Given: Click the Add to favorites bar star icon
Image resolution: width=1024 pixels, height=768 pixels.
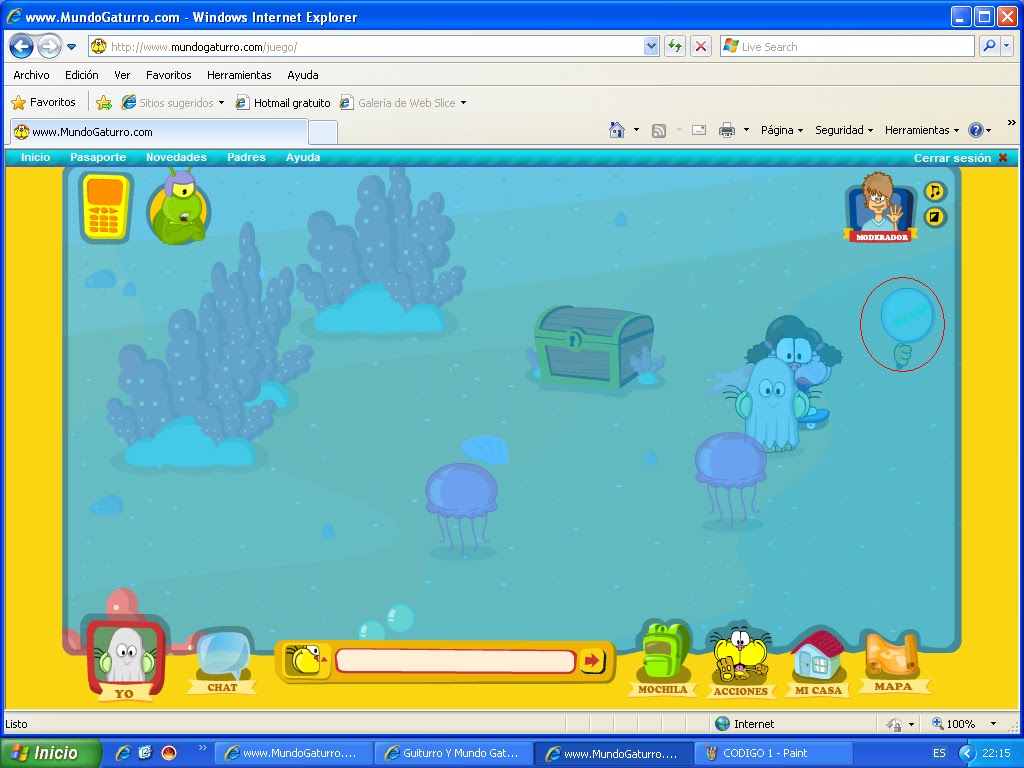Looking at the screenshot, I should point(103,103).
